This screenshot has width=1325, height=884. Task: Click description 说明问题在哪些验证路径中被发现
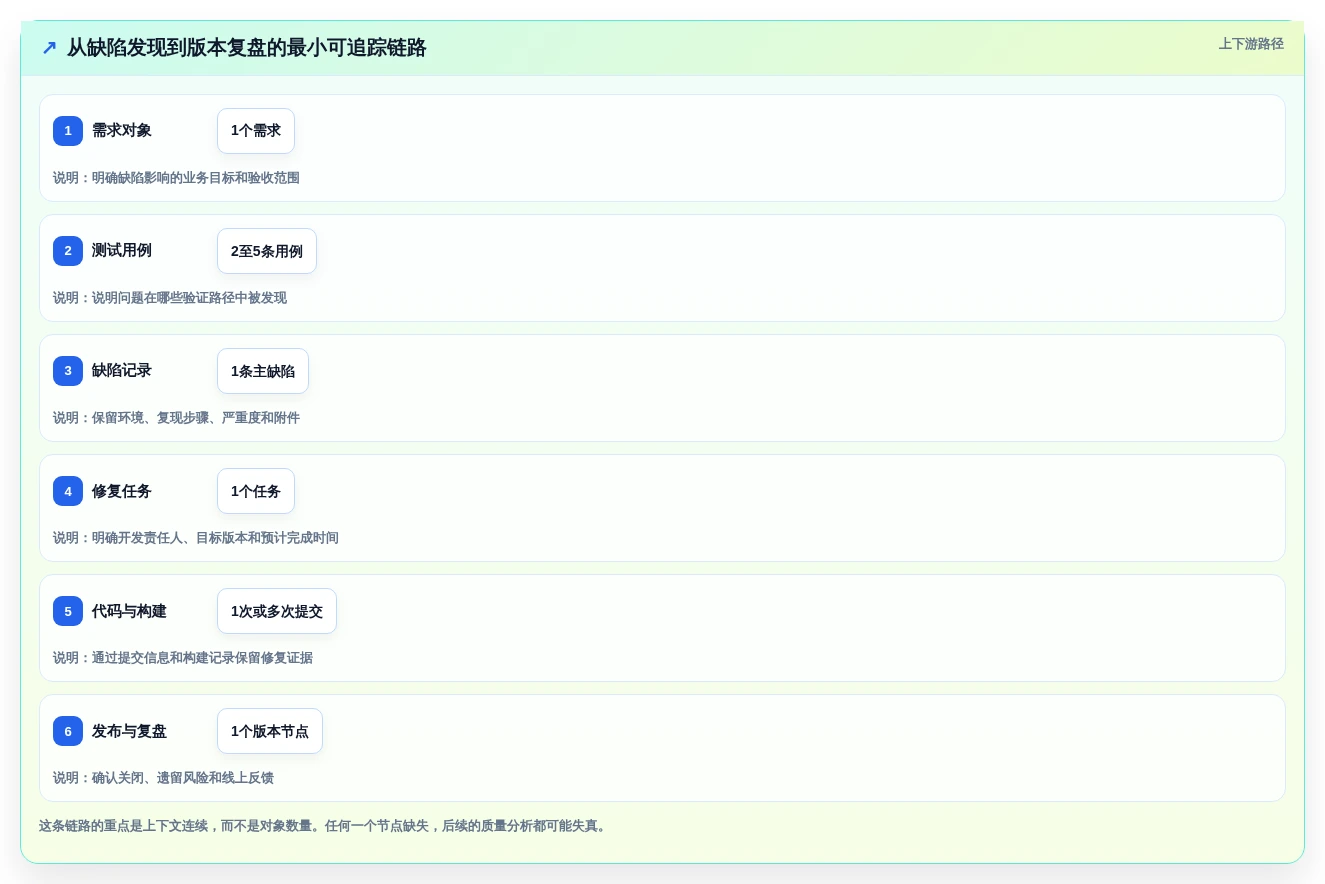[x=189, y=298]
